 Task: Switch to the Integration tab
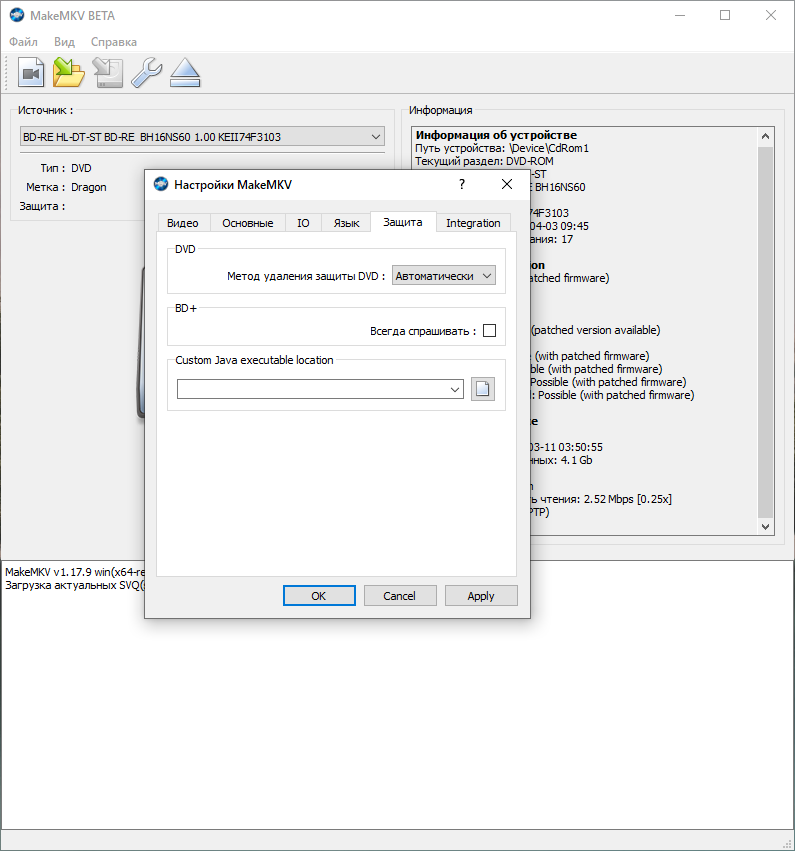473,223
